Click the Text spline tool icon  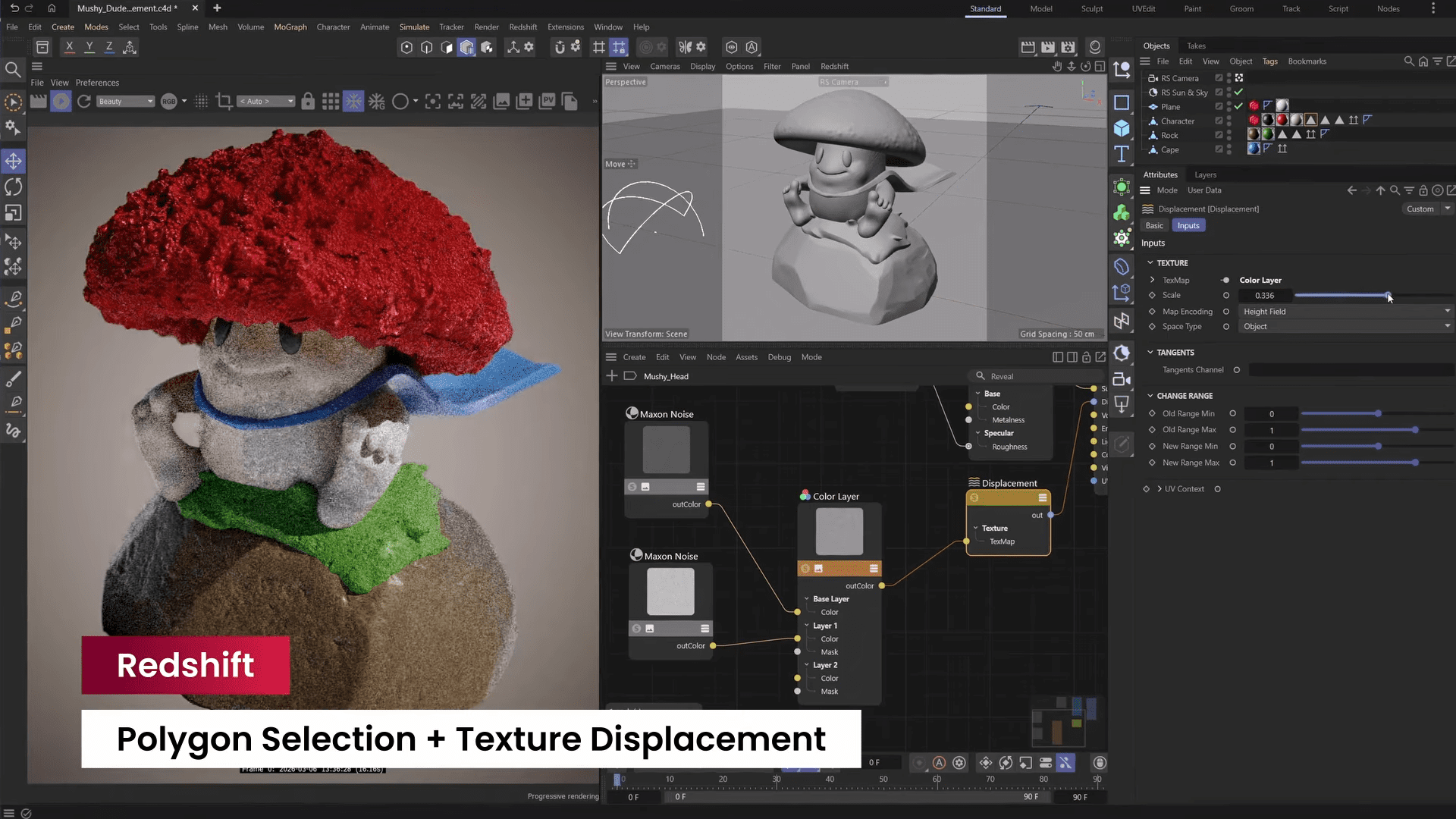1122,154
